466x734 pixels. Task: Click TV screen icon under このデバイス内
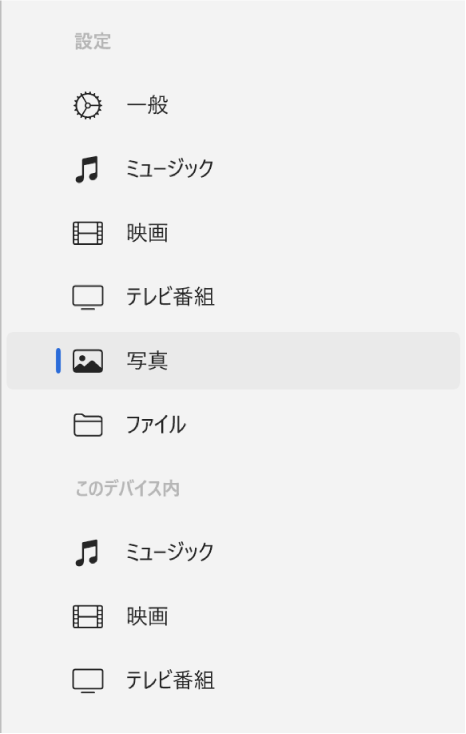pos(88,680)
